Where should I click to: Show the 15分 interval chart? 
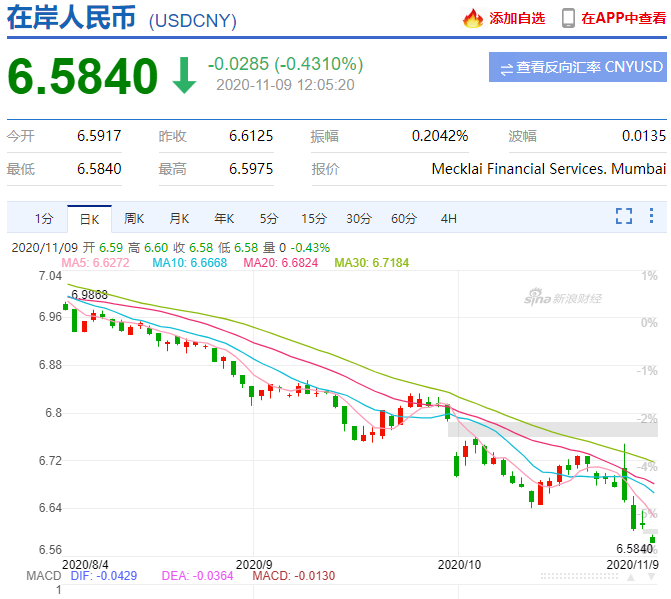pyautogui.click(x=314, y=218)
